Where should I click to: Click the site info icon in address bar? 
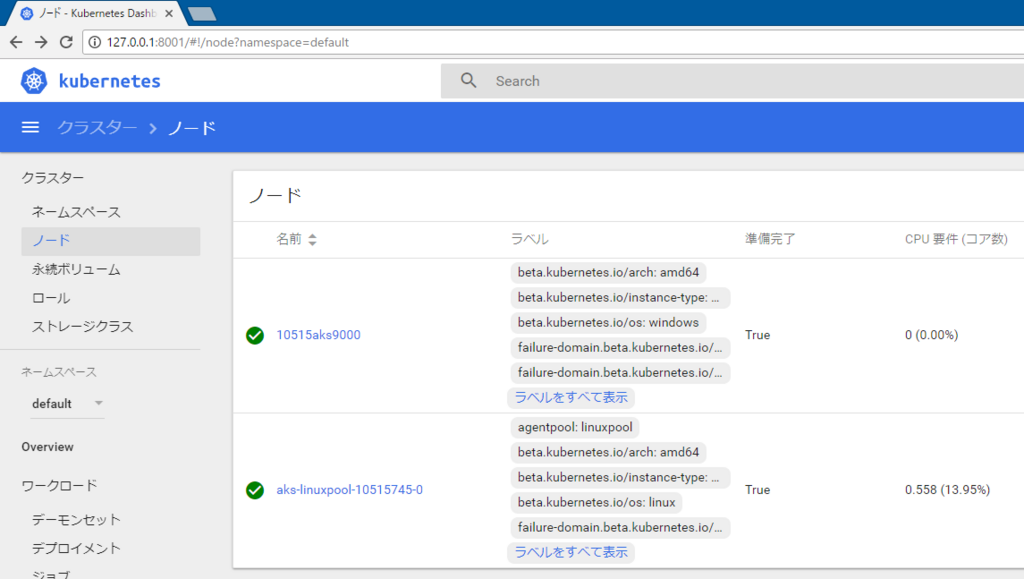[x=95, y=42]
